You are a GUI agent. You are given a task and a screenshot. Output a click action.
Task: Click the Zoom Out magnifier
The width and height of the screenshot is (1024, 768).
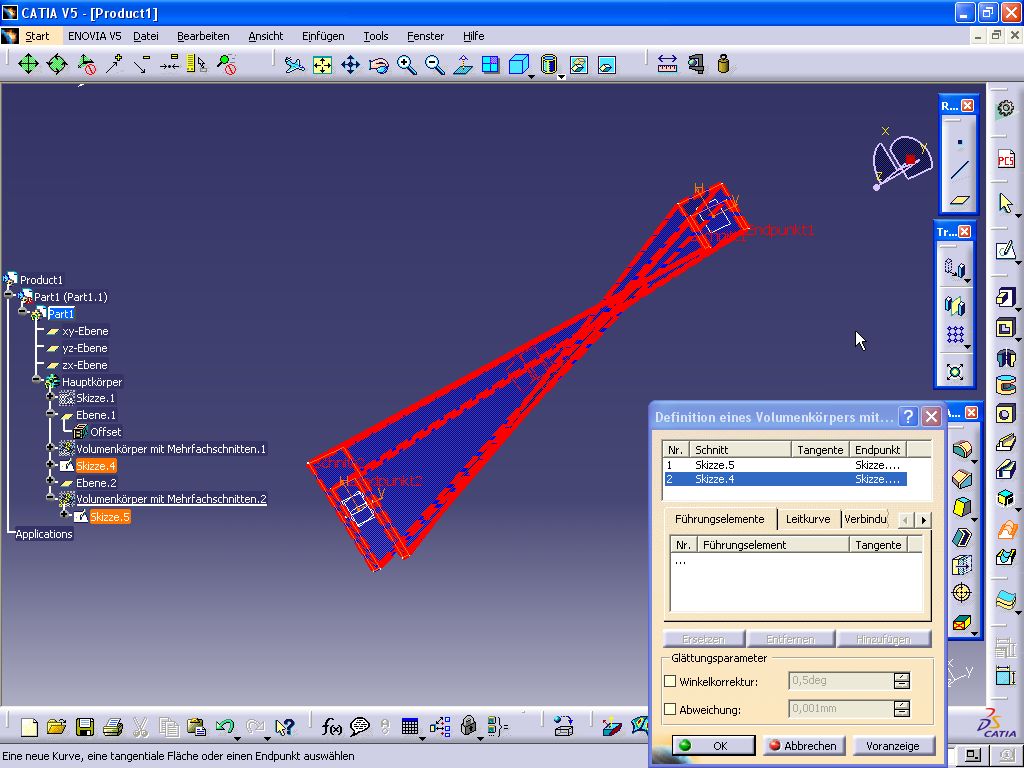(x=435, y=65)
